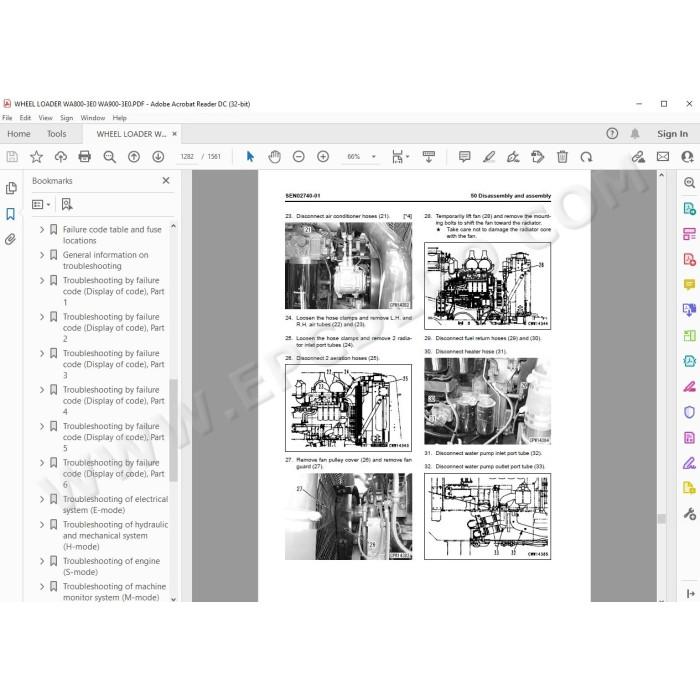Expand Troubleshooting of electrical system E-mode
The height and width of the screenshot is (700, 700).
[x=42, y=499]
